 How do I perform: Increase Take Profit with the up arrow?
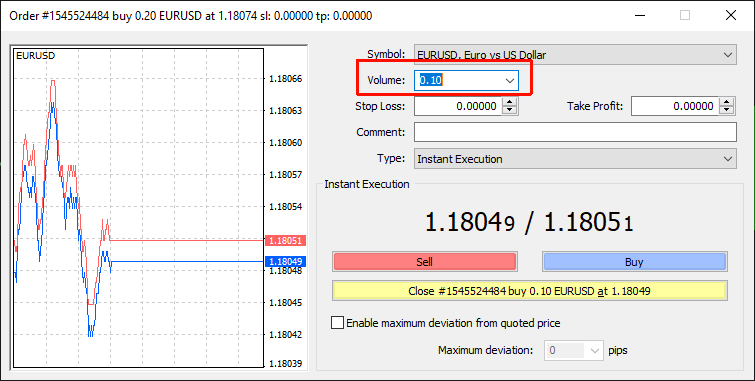coord(727,102)
